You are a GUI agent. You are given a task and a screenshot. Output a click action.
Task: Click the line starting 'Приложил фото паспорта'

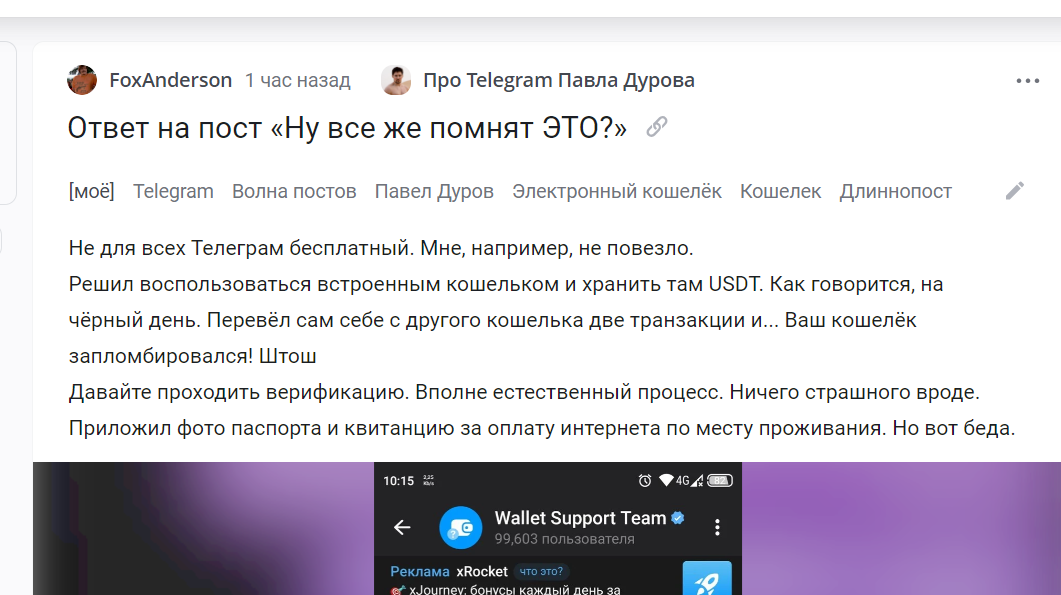[x=542, y=428]
